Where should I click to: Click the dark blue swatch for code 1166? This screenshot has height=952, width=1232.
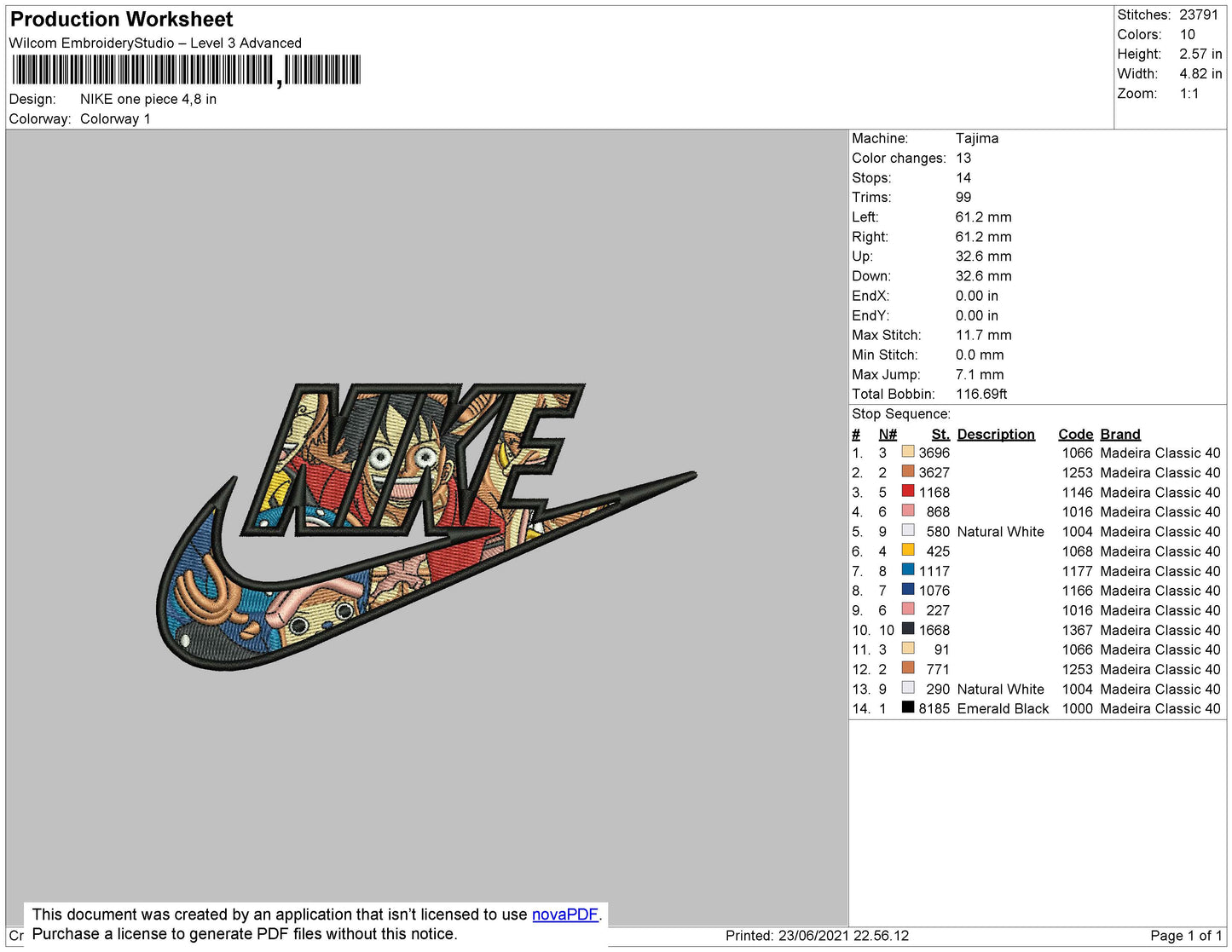click(908, 590)
